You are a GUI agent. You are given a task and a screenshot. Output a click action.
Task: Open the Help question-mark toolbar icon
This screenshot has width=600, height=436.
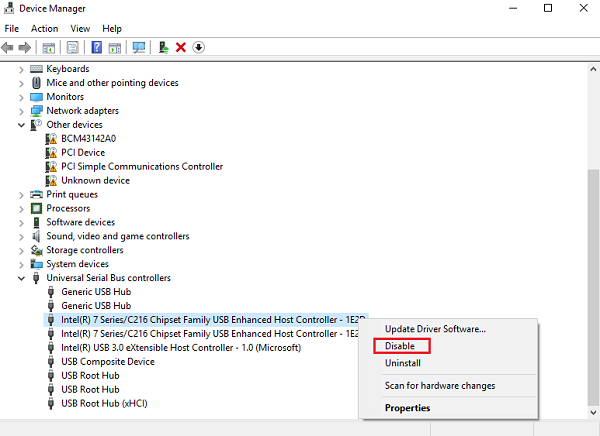(x=96, y=47)
